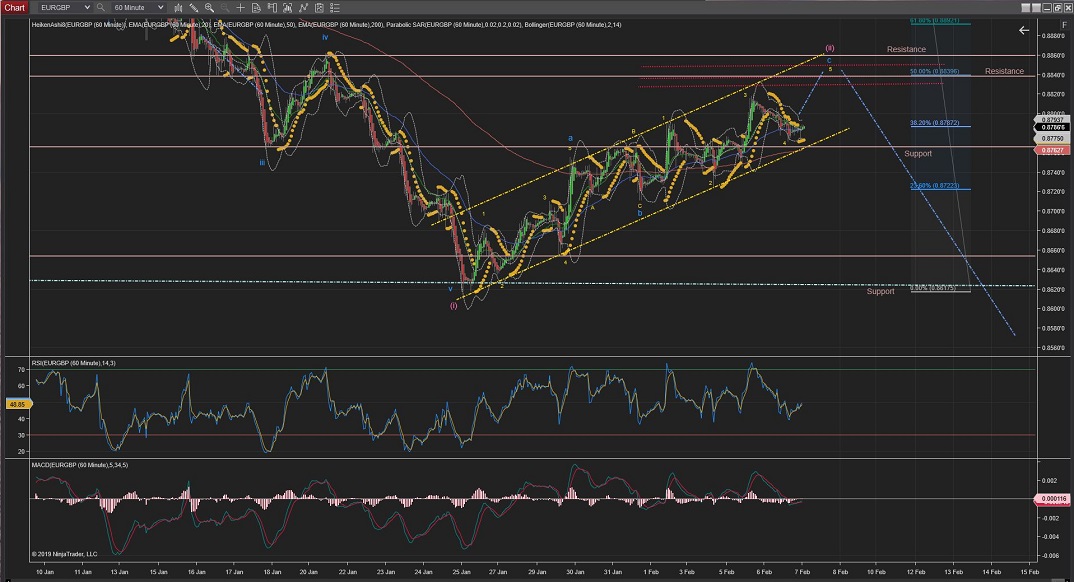
Task: Click the left arrow near the price axis
Action: tap(1024, 30)
